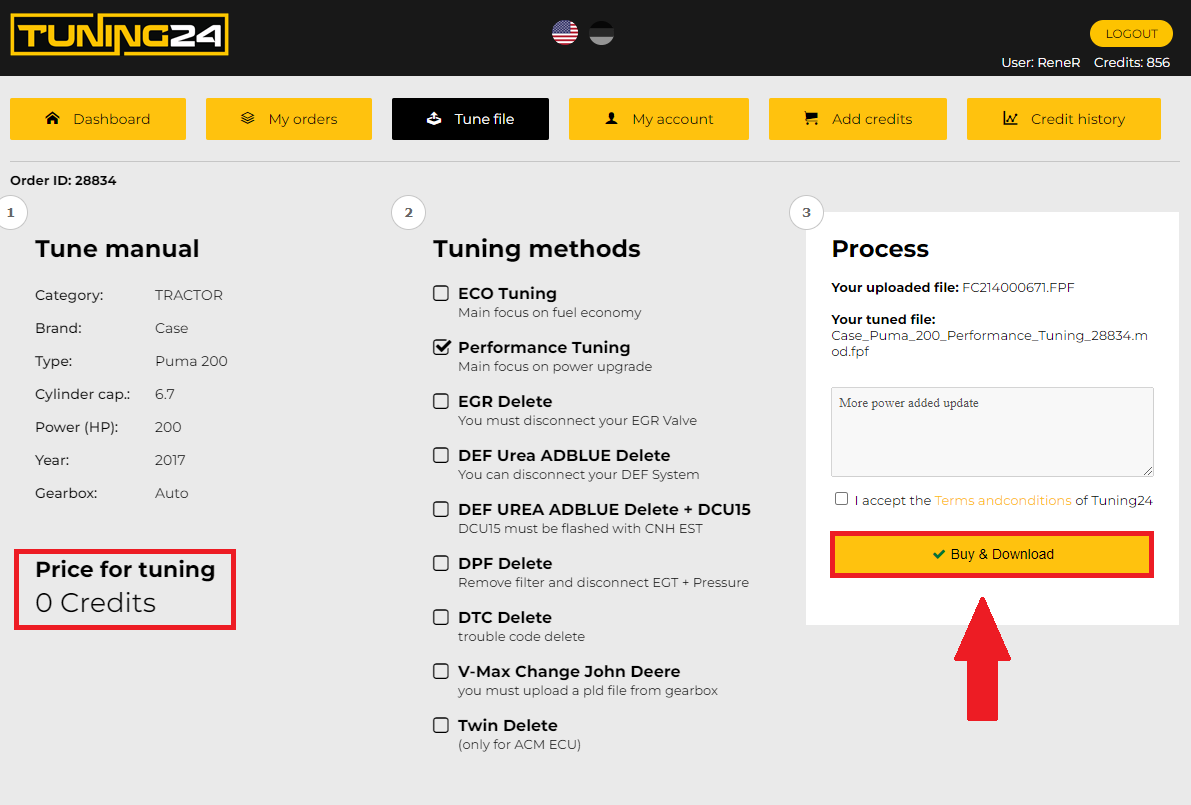1191x805 pixels.
Task: Click the User: ReneR text
Action: point(1041,62)
